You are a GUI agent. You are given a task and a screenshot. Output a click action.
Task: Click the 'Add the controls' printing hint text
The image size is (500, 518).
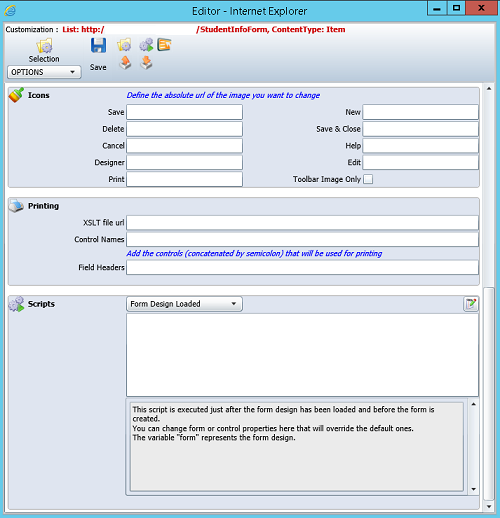(x=254, y=253)
